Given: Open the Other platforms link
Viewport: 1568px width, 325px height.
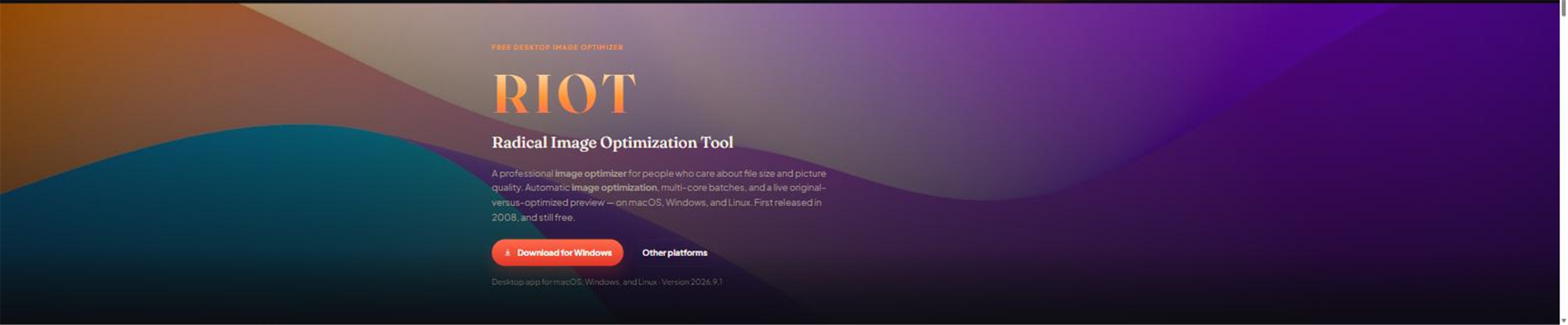Looking at the screenshot, I should (x=674, y=252).
